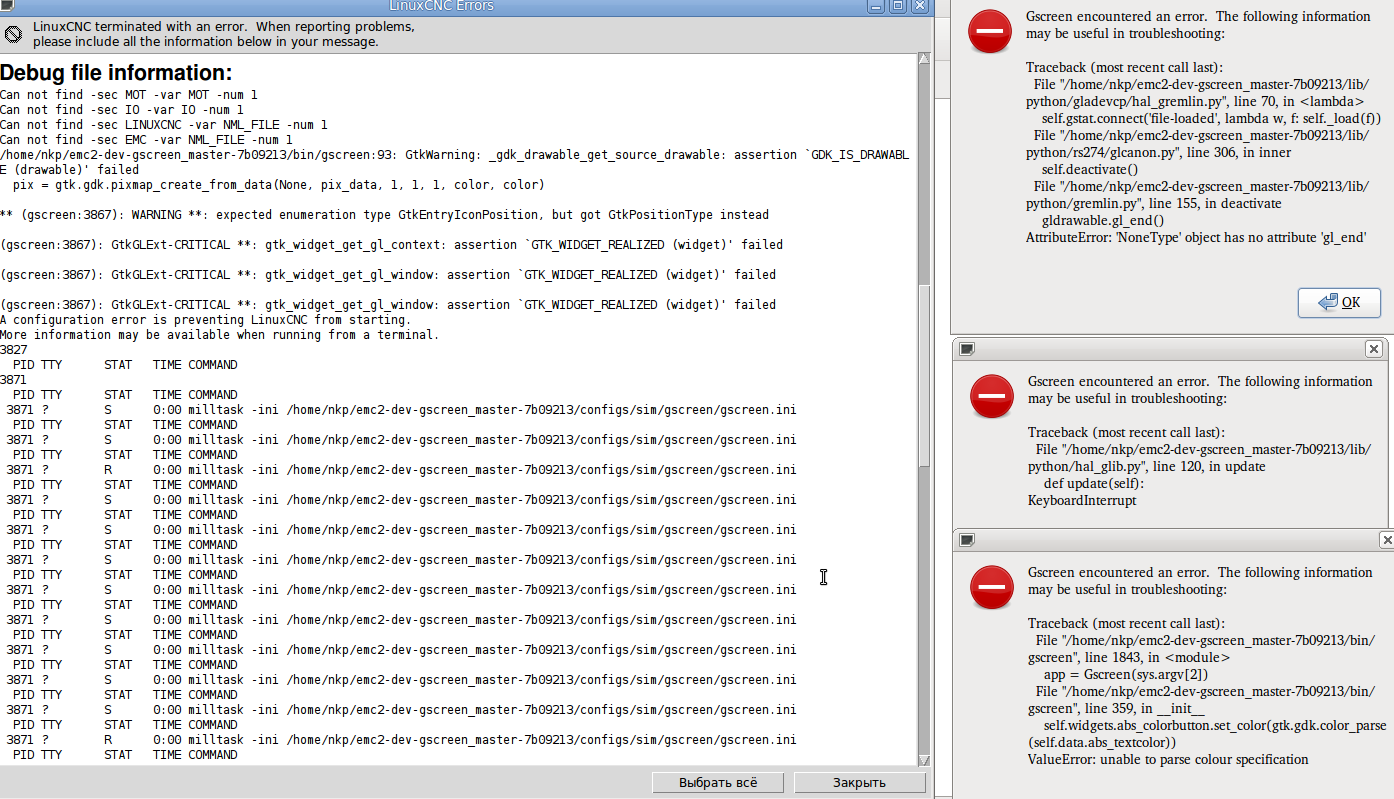1394x799 pixels.
Task: Click the red error icon in the ValueError colour dialog
Action: point(992,588)
